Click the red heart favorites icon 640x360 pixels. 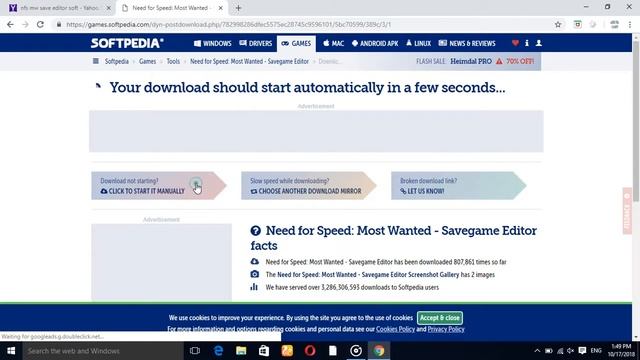(x=515, y=43)
